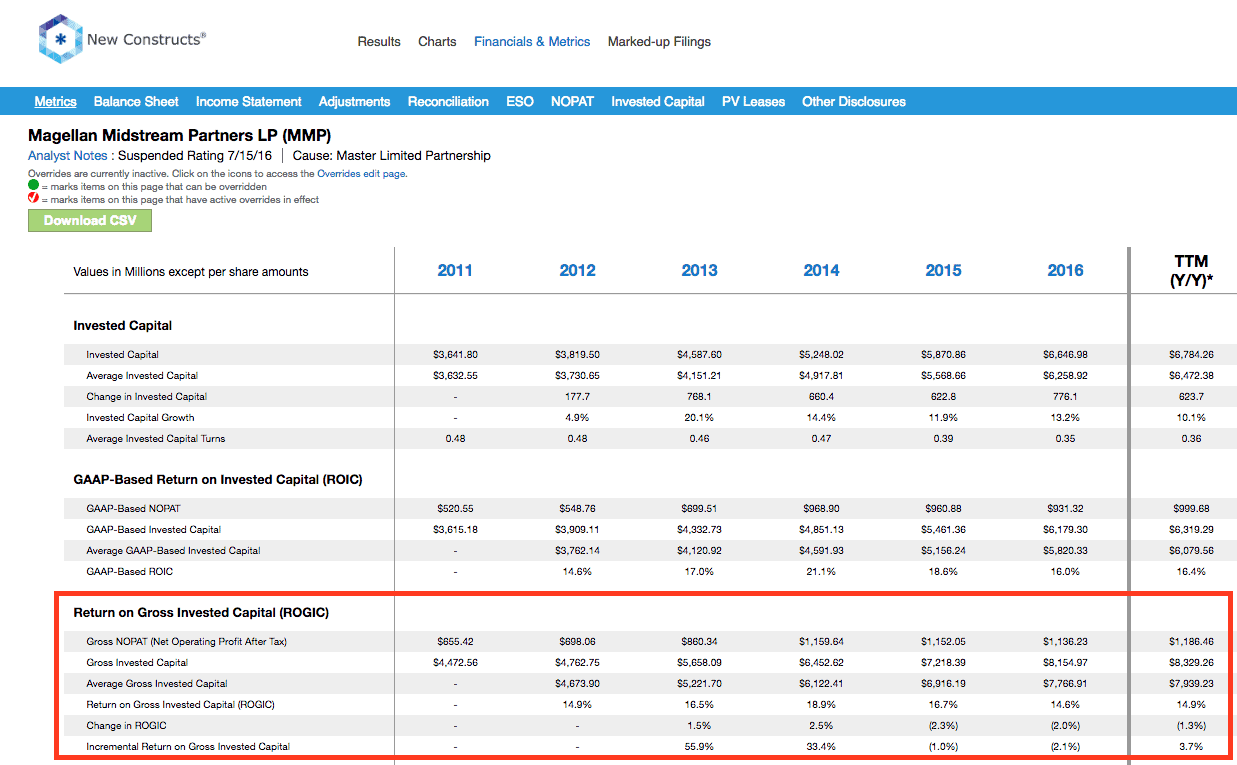Click the Invested Capital Growth row label
Image resolution: width=1237 pixels, height=765 pixels.
point(140,417)
